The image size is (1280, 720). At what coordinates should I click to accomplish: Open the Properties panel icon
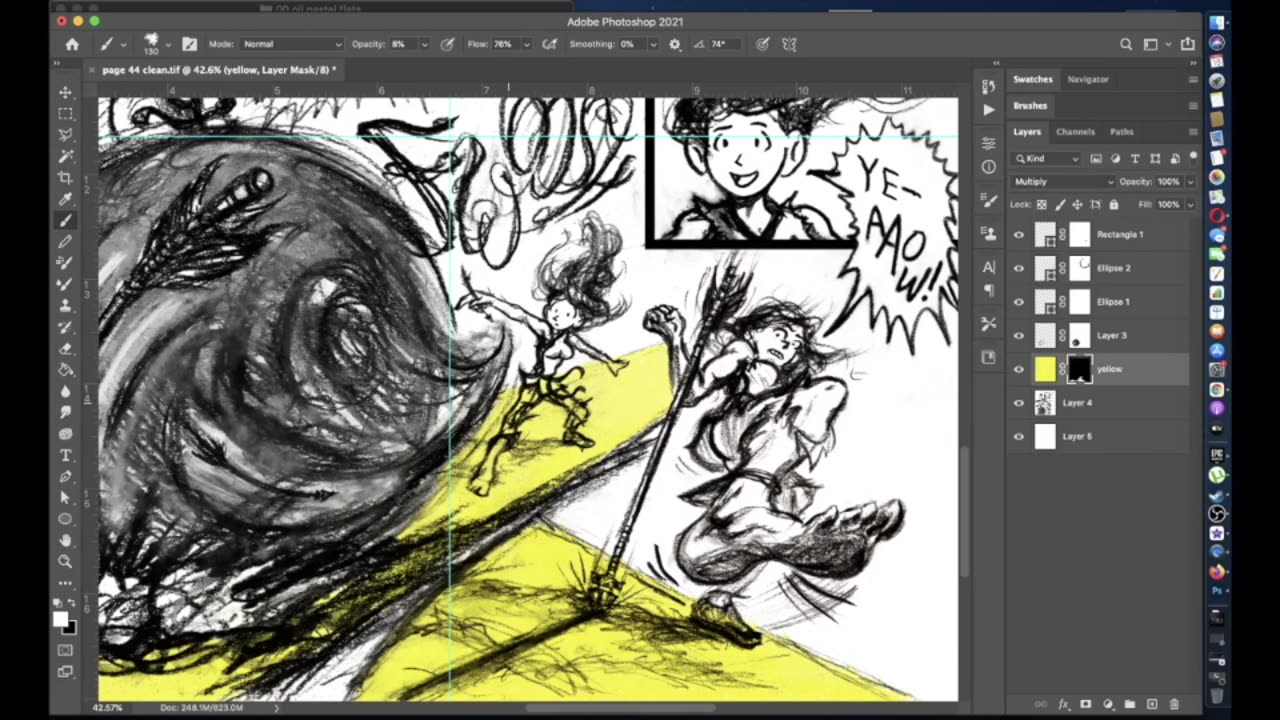click(989, 143)
